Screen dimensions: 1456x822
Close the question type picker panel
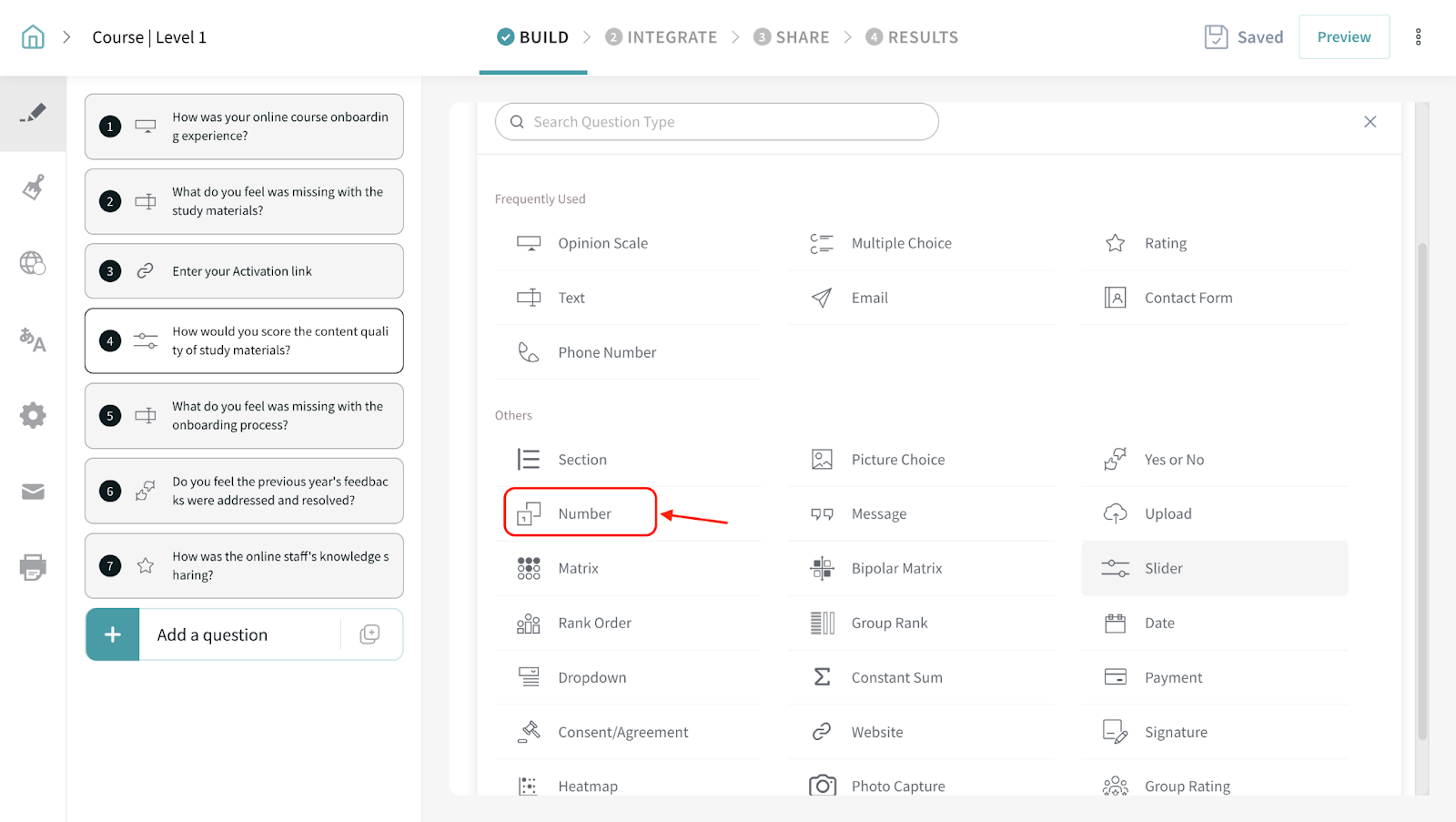click(1370, 122)
